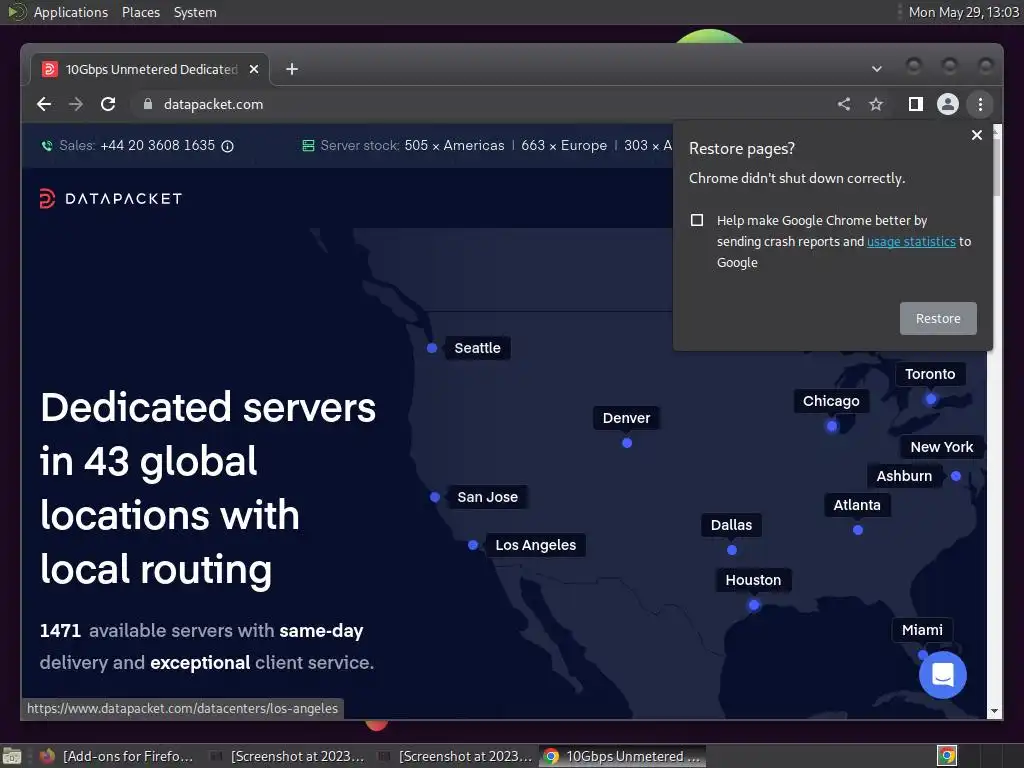The image size is (1024, 768).
Task: Reload the datapacket.com page
Action: coord(108,104)
